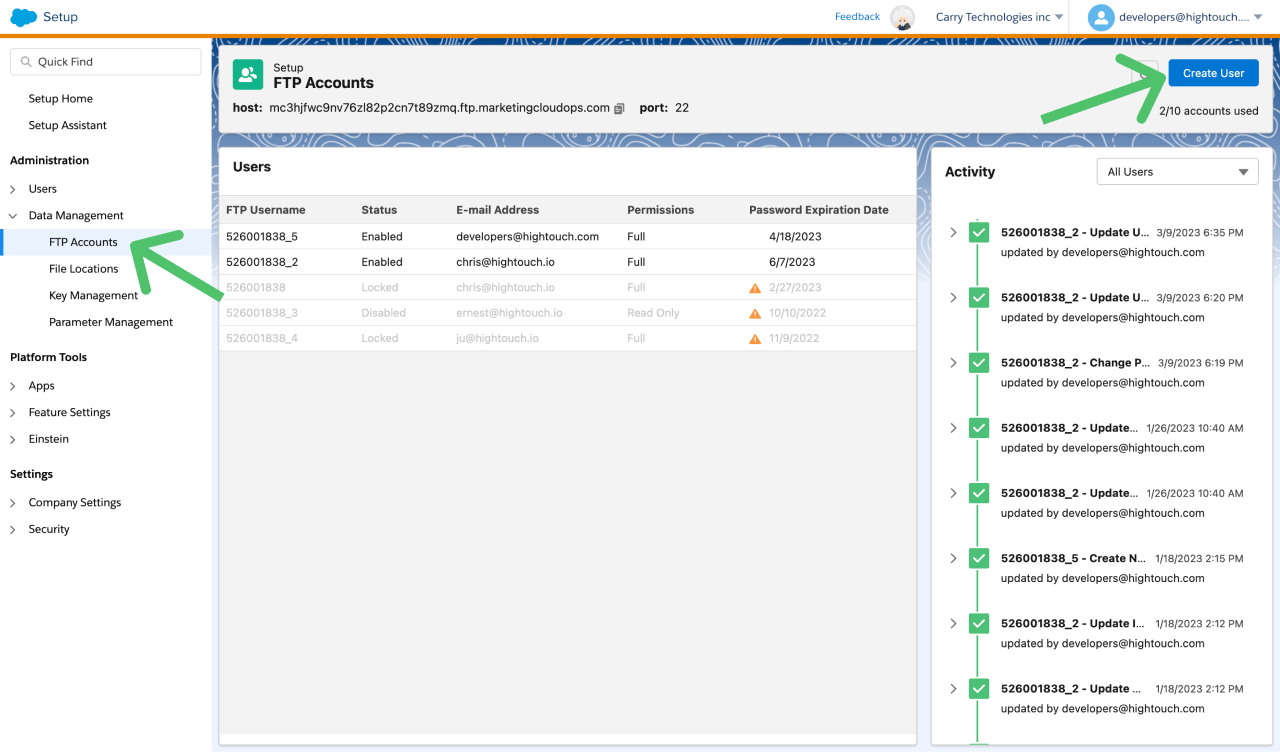Open the All Users activity filter dropdown
The width and height of the screenshot is (1280, 753).
[x=1177, y=172]
